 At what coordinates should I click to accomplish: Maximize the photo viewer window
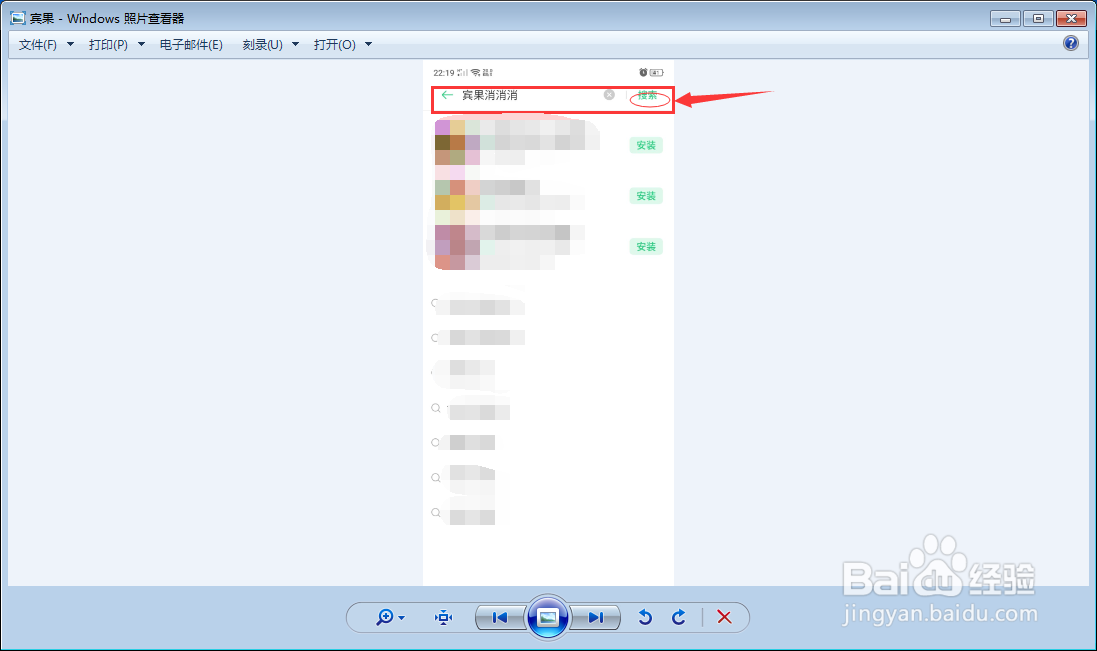[x=1038, y=19]
